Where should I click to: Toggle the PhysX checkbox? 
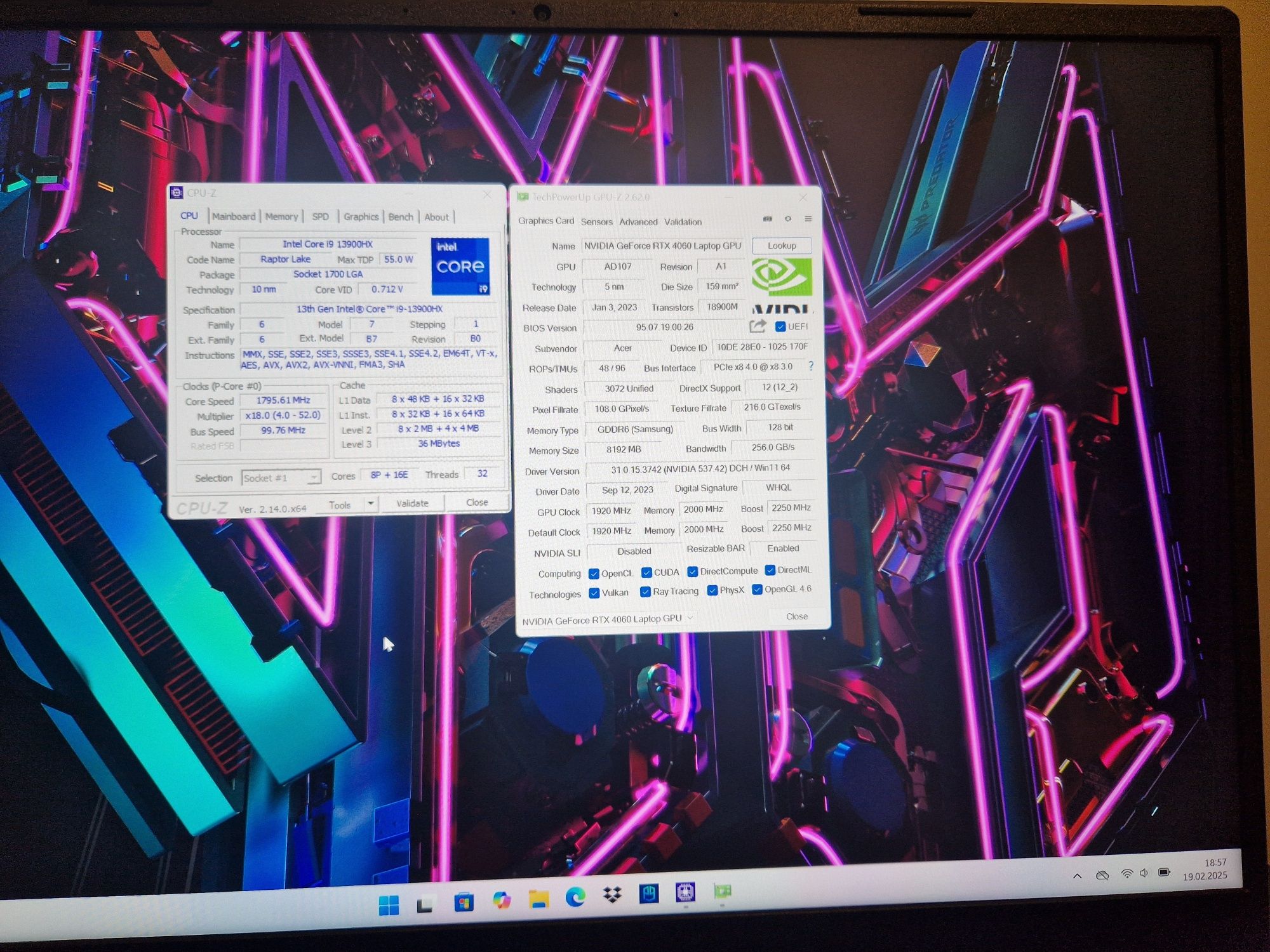[712, 590]
